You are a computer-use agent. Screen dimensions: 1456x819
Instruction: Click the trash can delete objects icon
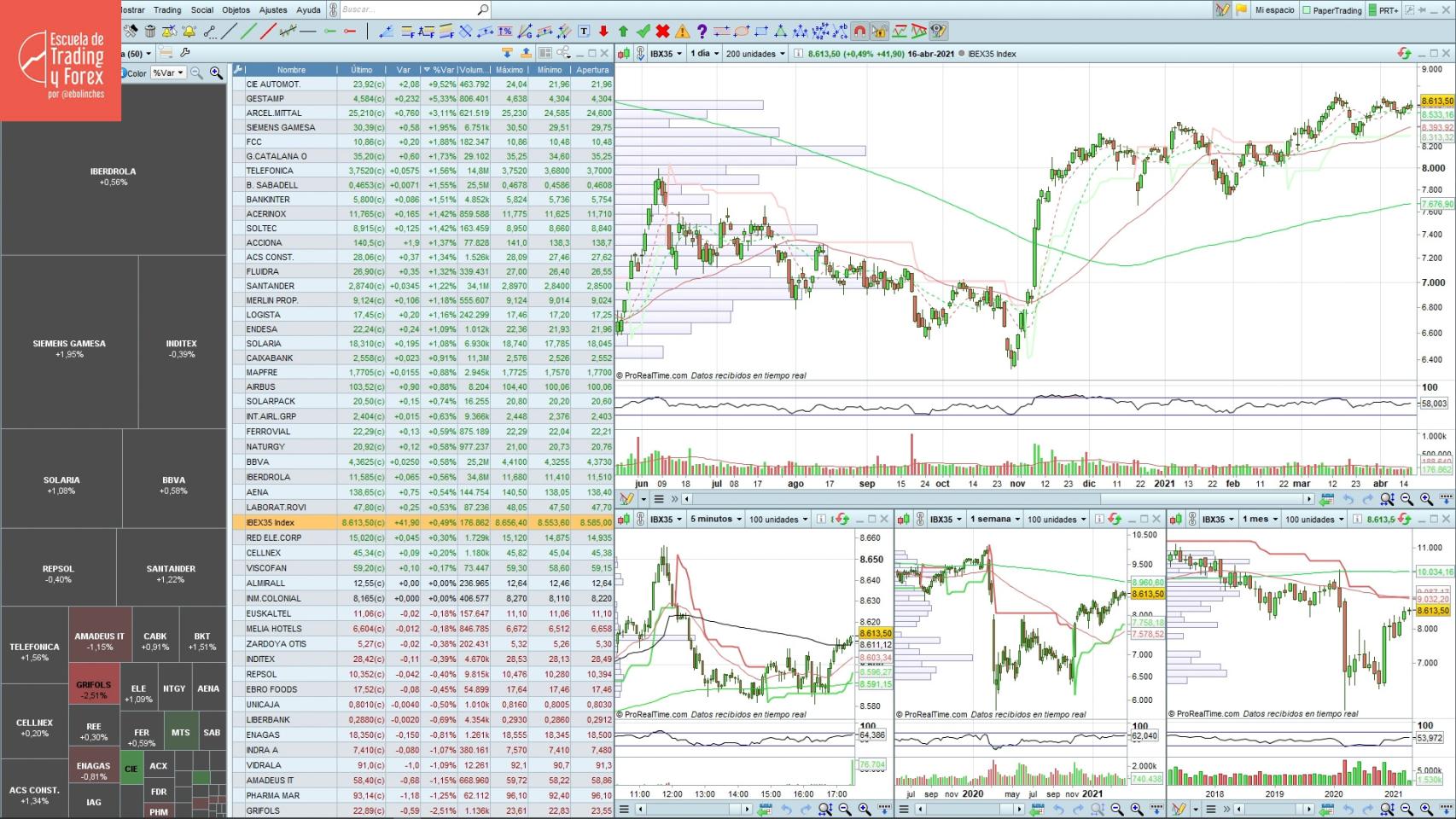tap(150, 32)
